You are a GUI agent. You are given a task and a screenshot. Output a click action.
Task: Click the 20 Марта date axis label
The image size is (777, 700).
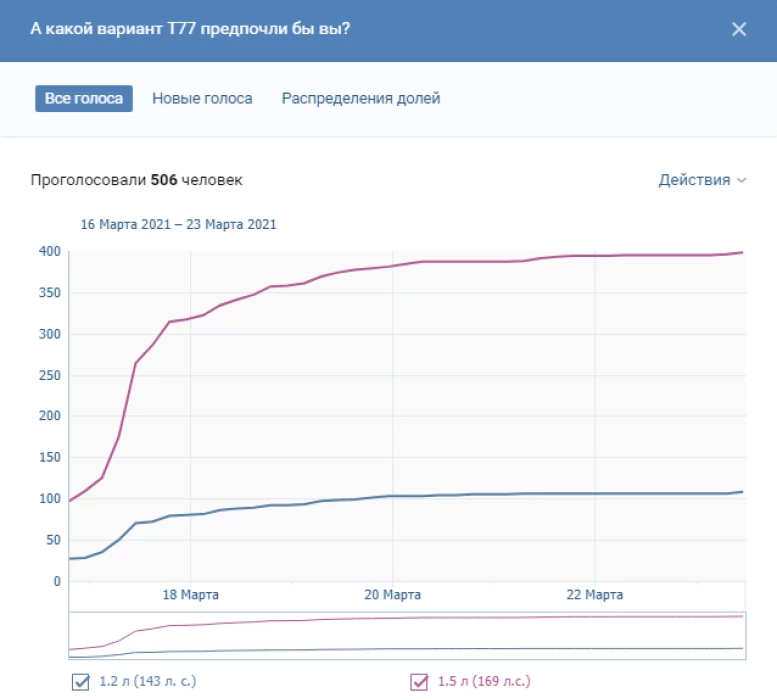click(x=392, y=595)
